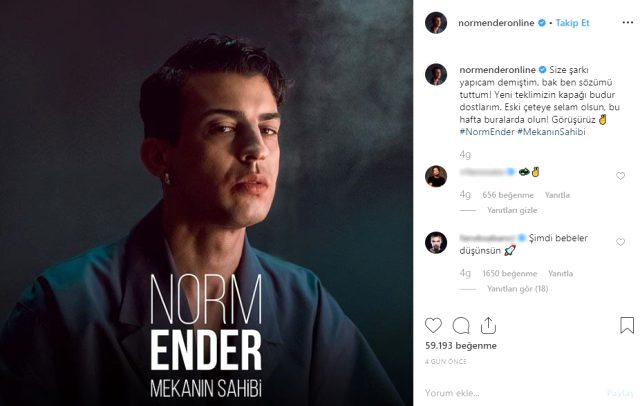Click the avatar of the first commenter
This screenshot has width=640, height=406.
tap(435, 177)
